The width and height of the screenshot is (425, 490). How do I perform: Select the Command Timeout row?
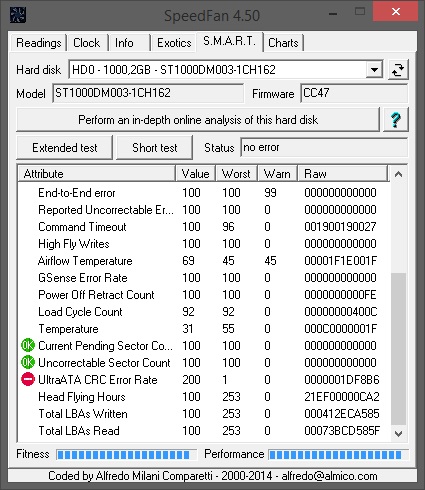tap(203, 227)
